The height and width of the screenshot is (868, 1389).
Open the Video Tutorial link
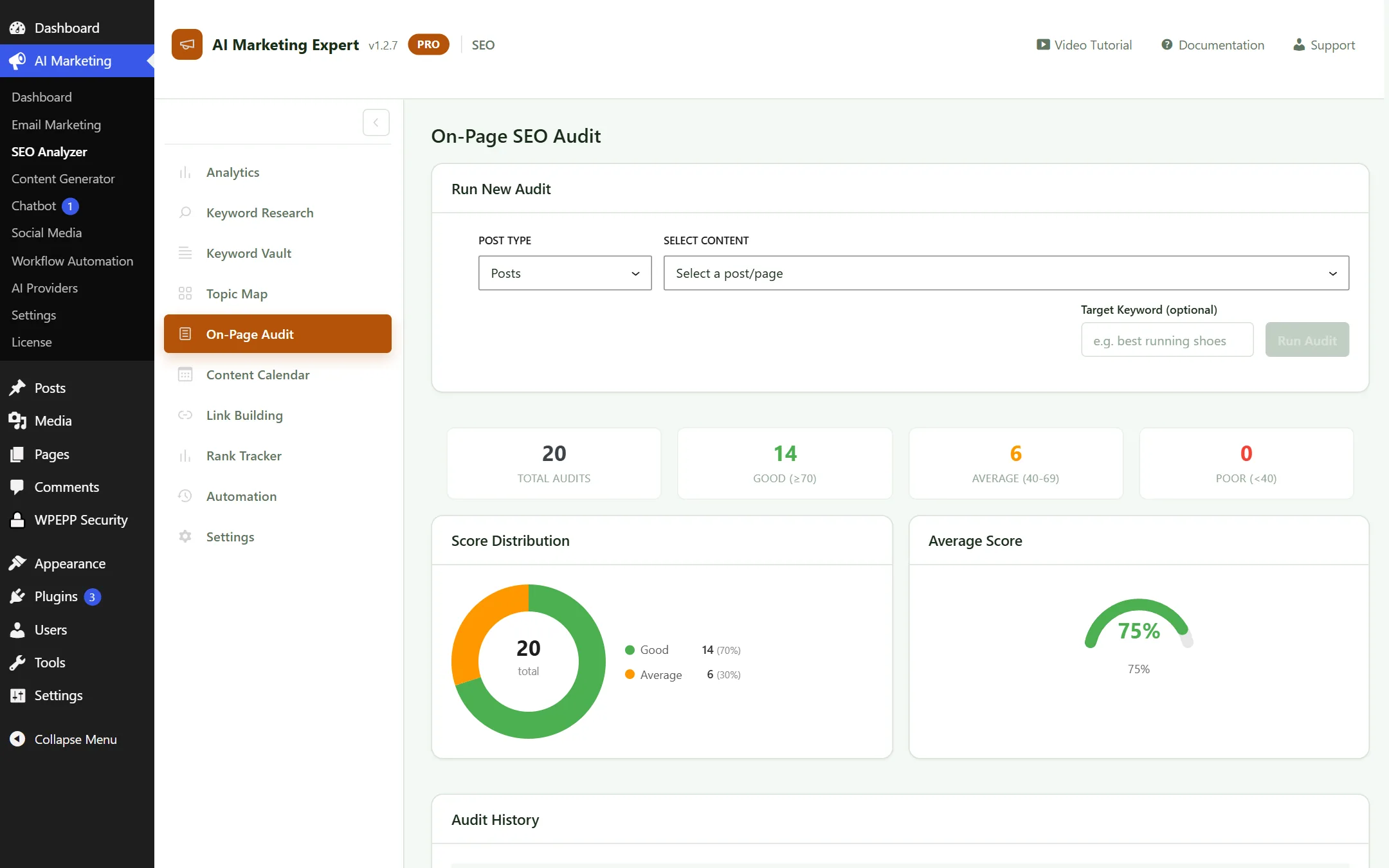coord(1084,45)
